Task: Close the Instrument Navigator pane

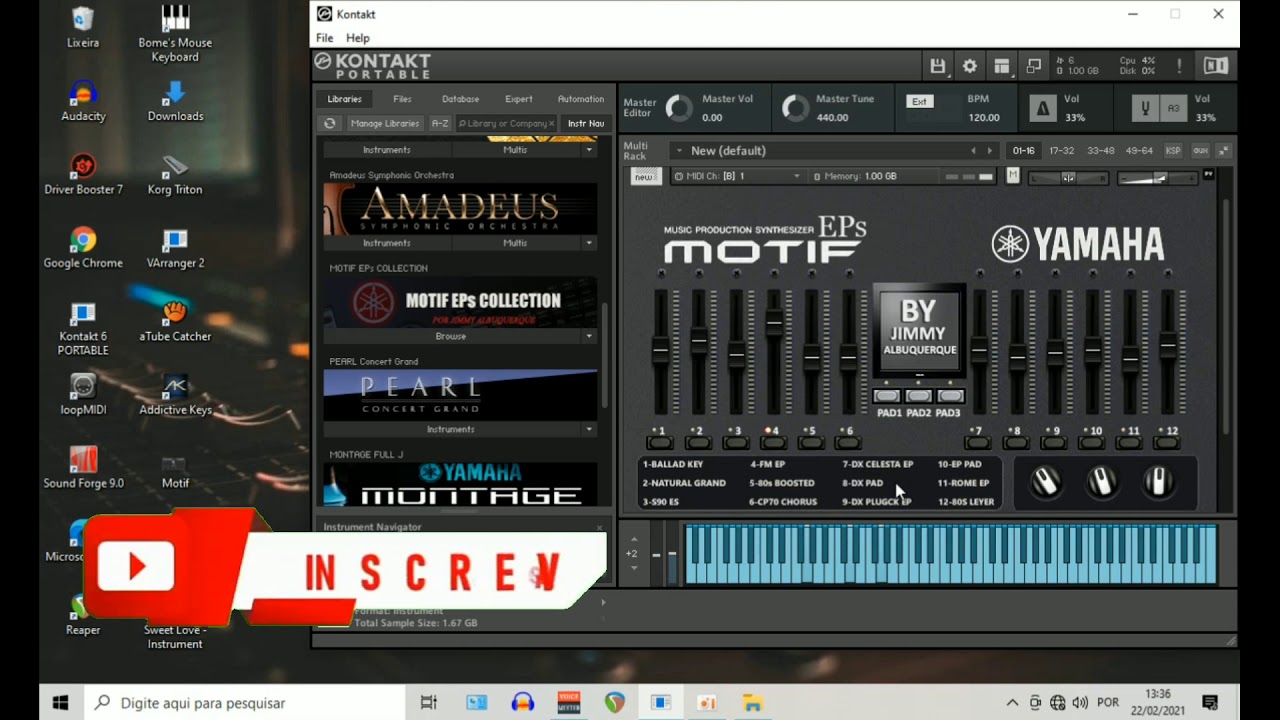Action: click(x=600, y=527)
